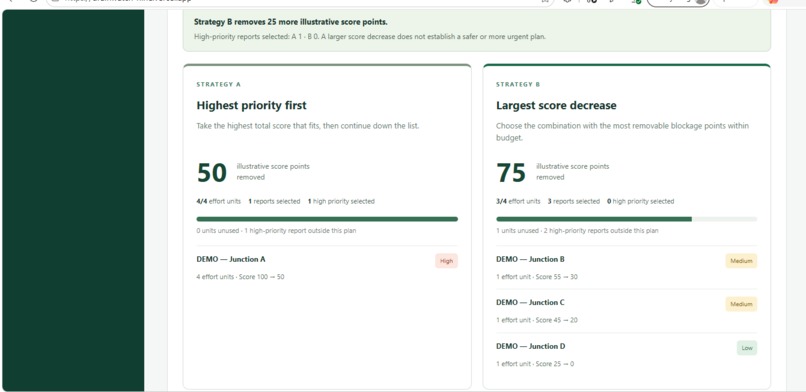Viewport: 806px width, 392px height.
Task: Click '4 effort units · Score 100 → 50'
Action: [x=240, y=277]
